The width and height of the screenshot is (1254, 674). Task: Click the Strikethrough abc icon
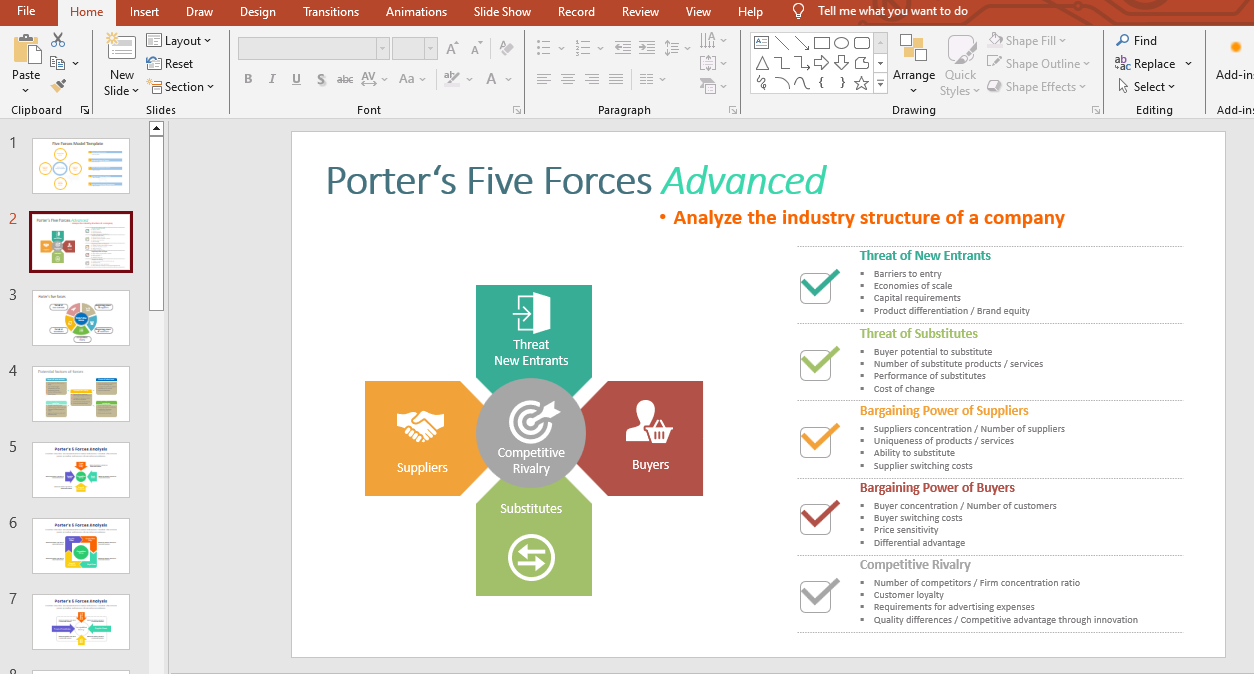coord(345,79)
